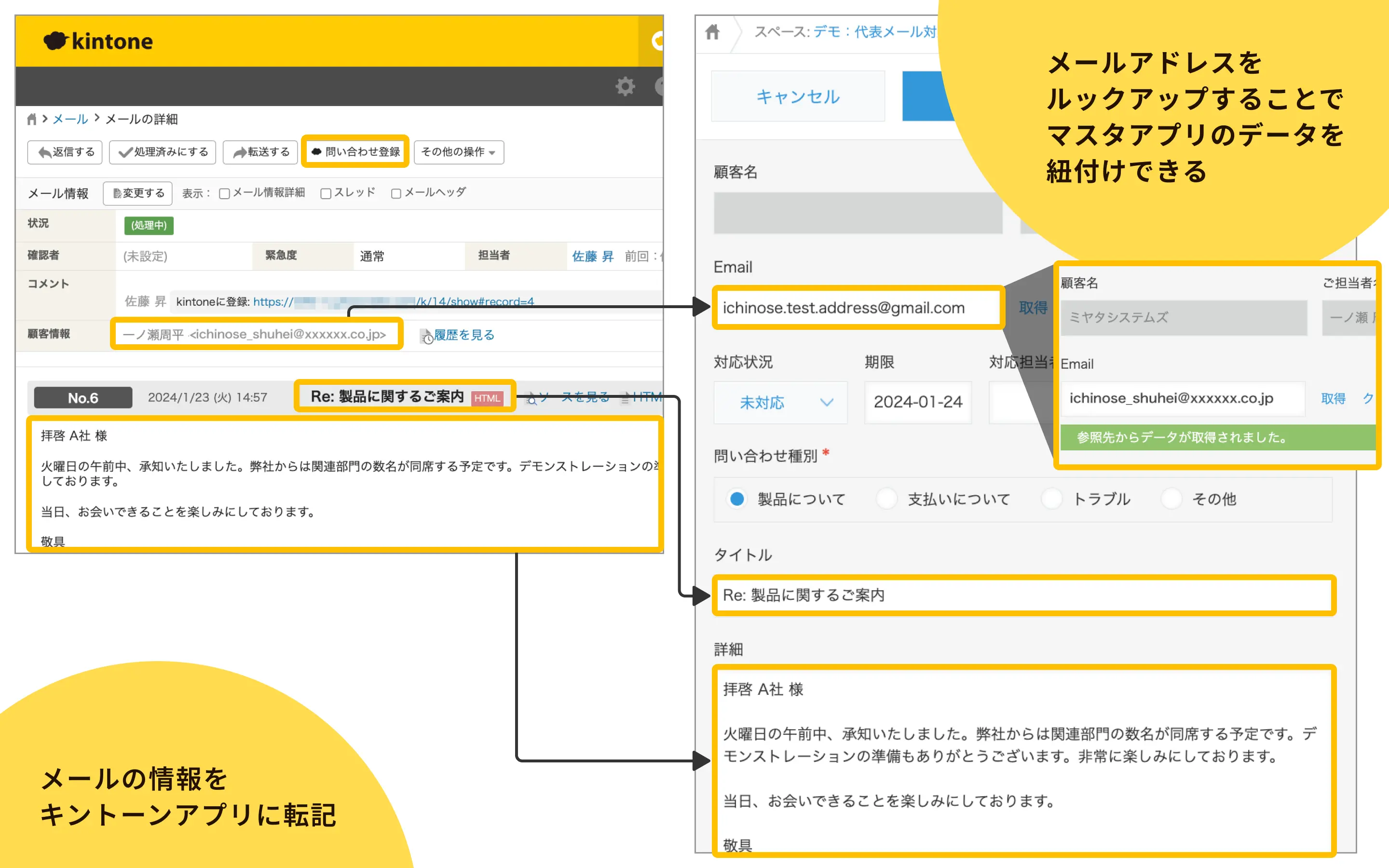Toggle the スレッド checkbox
The height and width of the screenshot is (868, 1389).
click(x=326, y=193)
